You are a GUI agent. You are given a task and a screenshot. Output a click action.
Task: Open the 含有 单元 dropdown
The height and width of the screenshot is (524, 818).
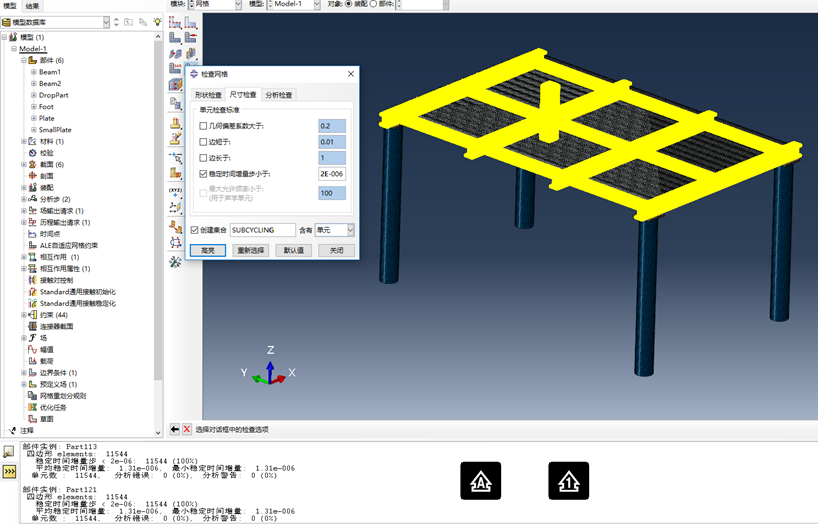click(x=335, y=230)
